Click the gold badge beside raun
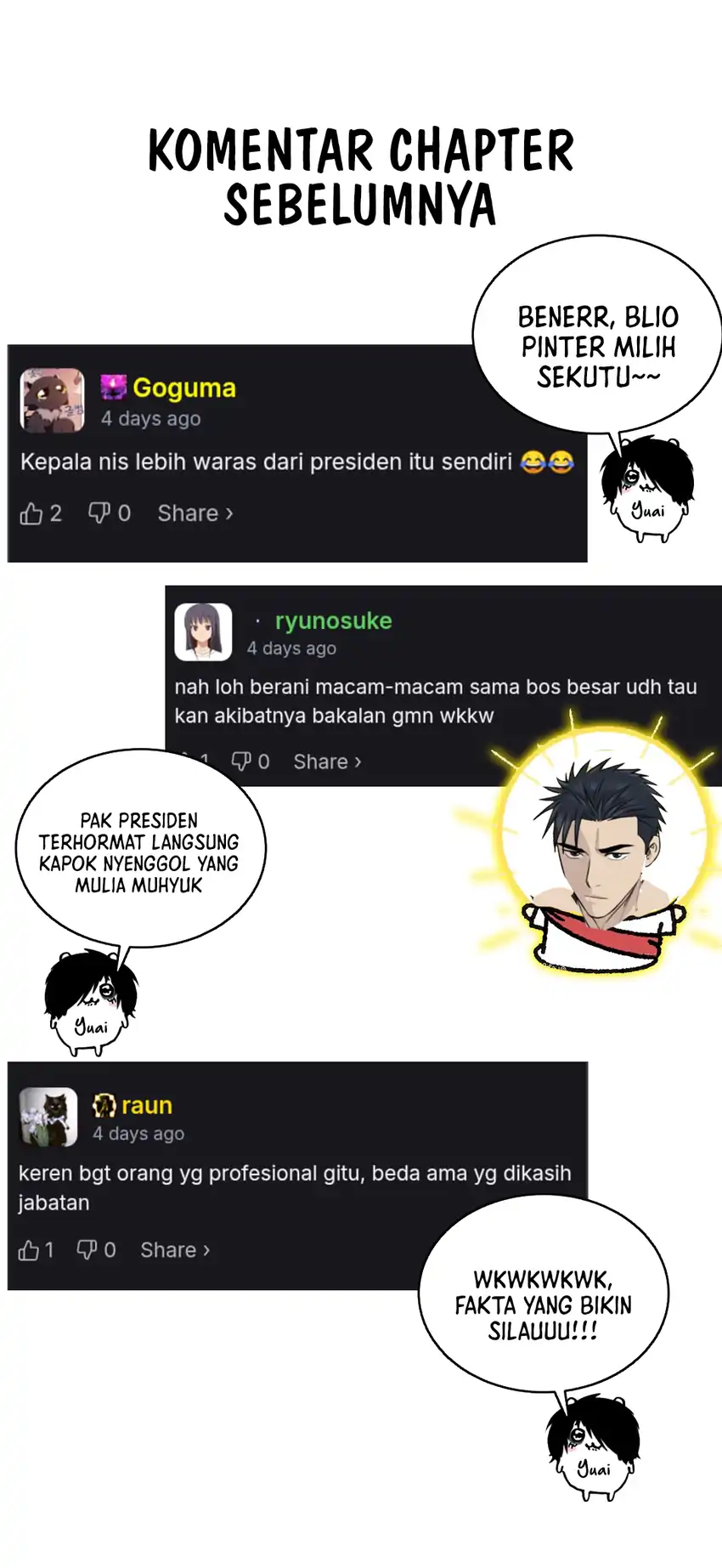 pyautogui.click(x=104, y=1106)
